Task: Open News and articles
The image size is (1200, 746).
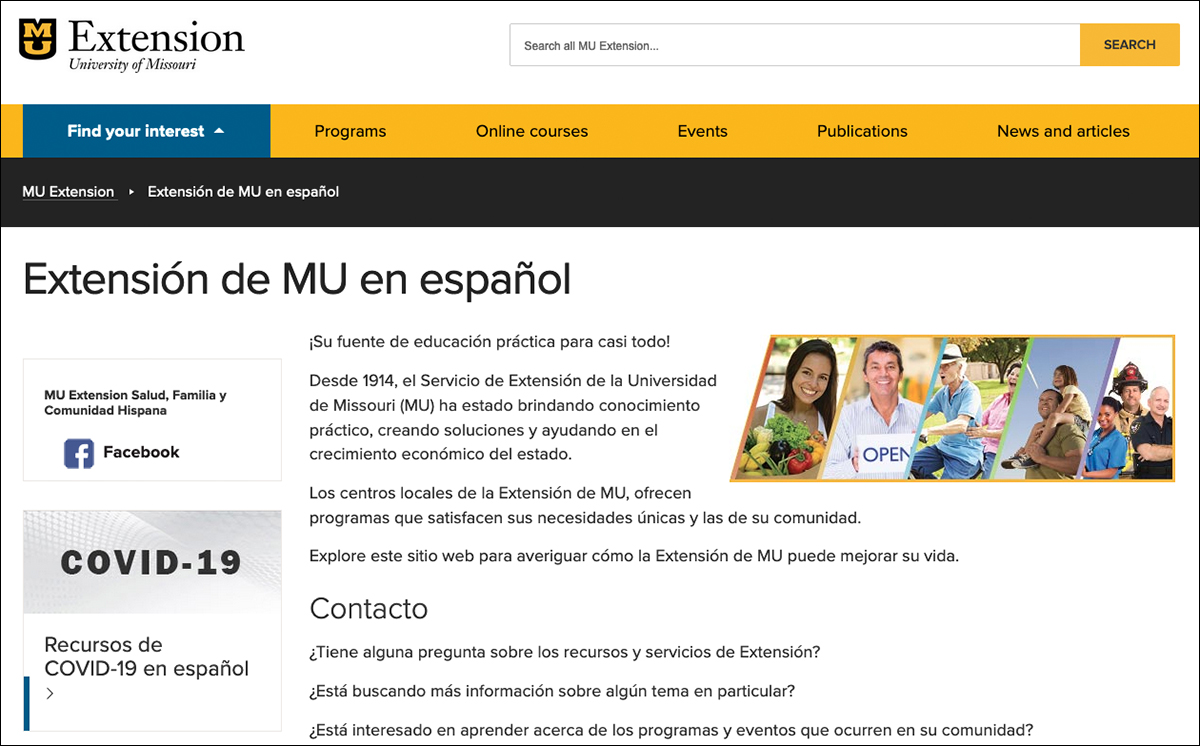Action: [x=1063, y=131]
